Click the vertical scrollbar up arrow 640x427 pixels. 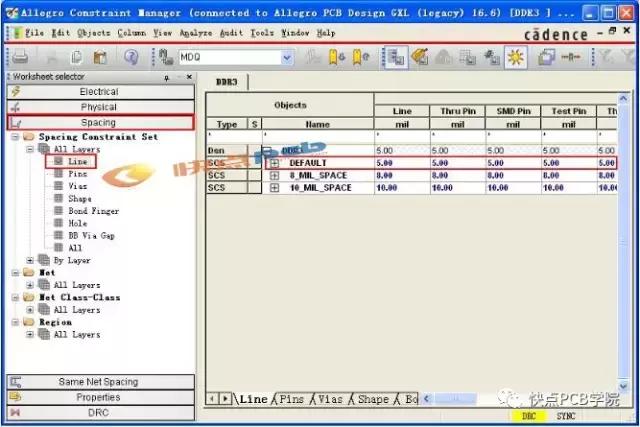(623, 98)
